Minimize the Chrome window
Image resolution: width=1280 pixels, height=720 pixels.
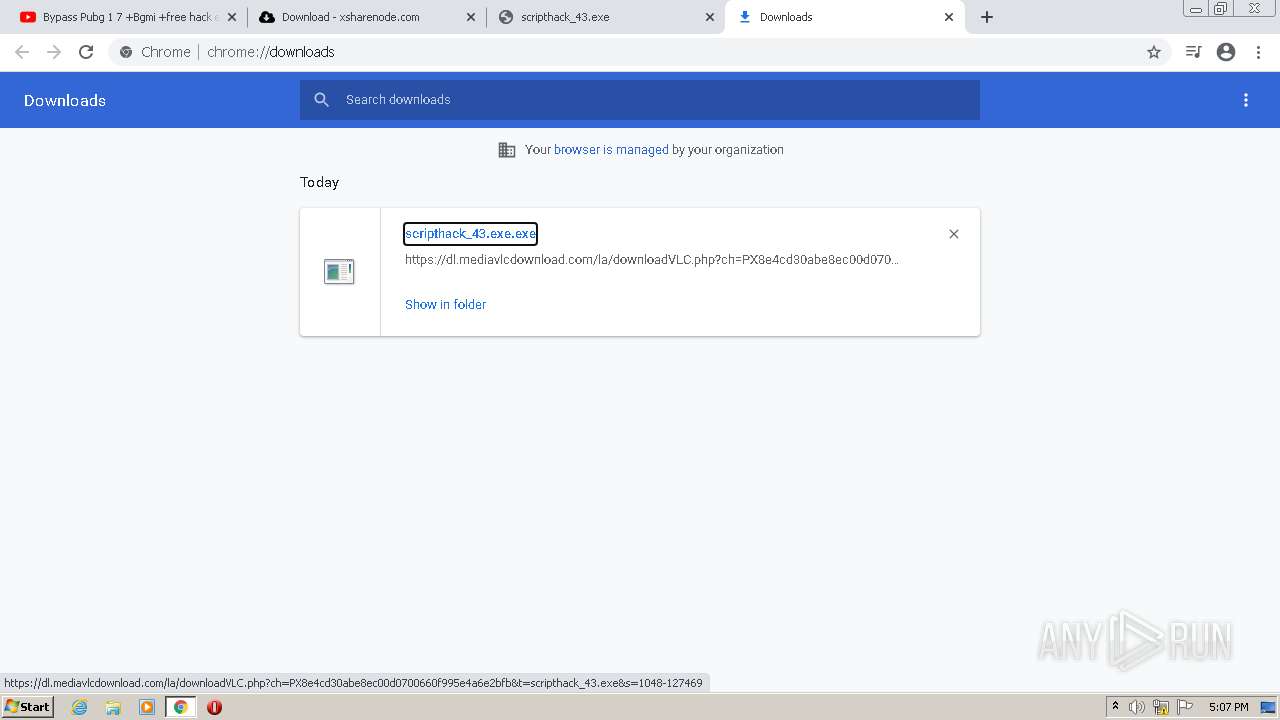(1196, 8)
